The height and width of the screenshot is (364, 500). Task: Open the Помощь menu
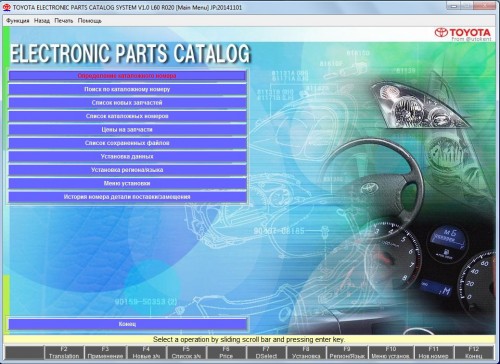click(89, 21)
